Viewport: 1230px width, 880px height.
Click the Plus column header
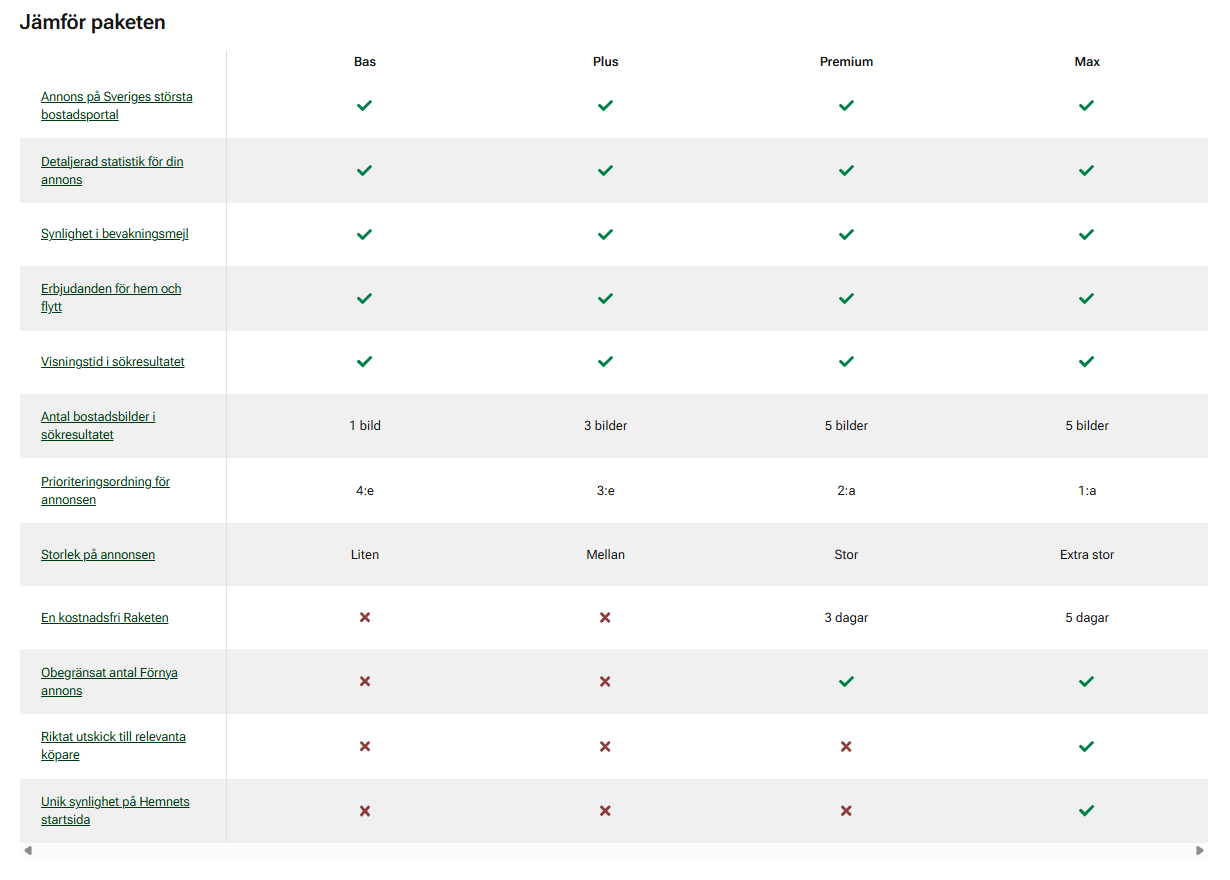pyautogui.click(x=605, y=62)
